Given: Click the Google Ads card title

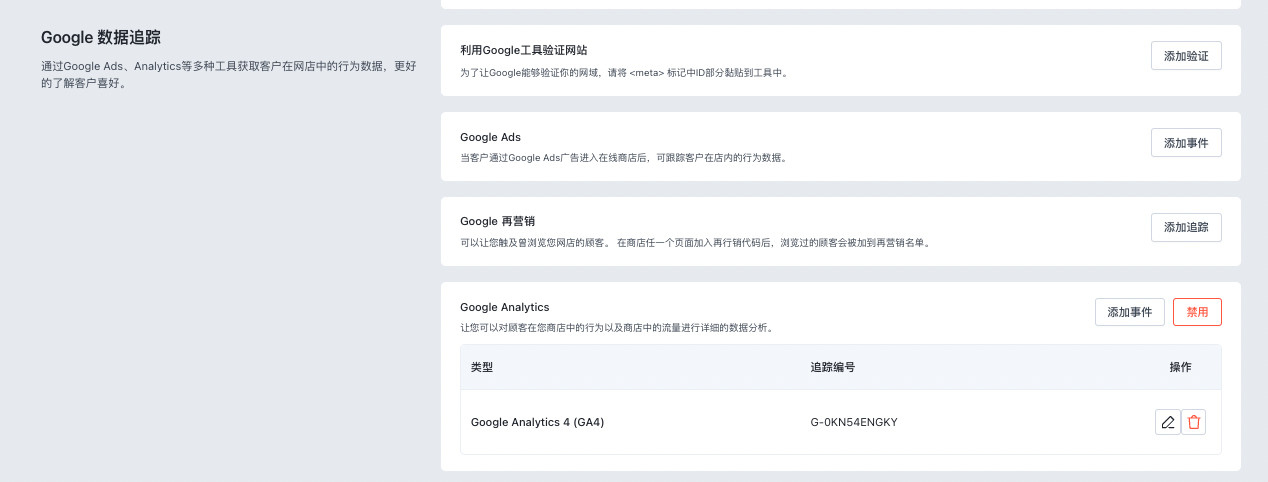Looking at the screenshot, I should click(x=490, y=137).
